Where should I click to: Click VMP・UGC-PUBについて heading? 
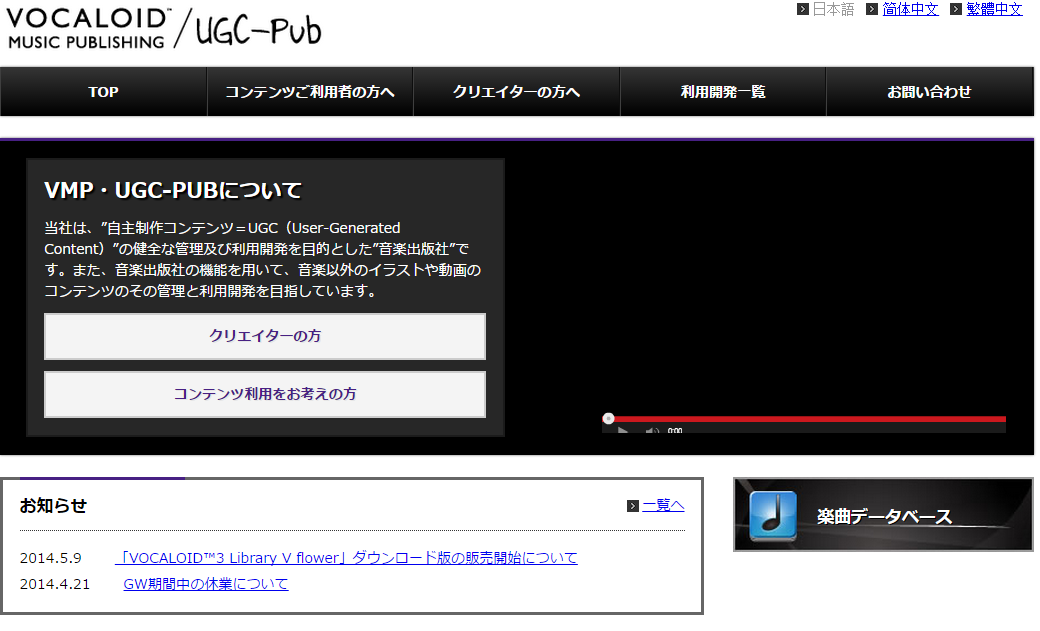(x=172, y=190)
